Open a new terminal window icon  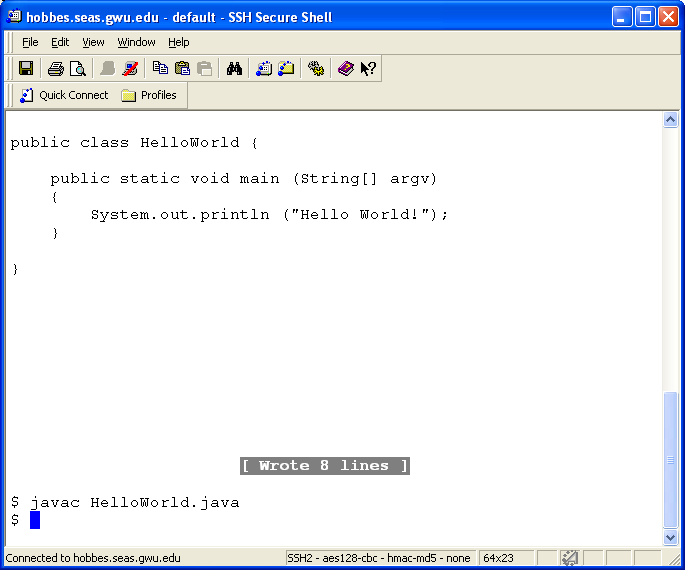(x=264, y=68)
